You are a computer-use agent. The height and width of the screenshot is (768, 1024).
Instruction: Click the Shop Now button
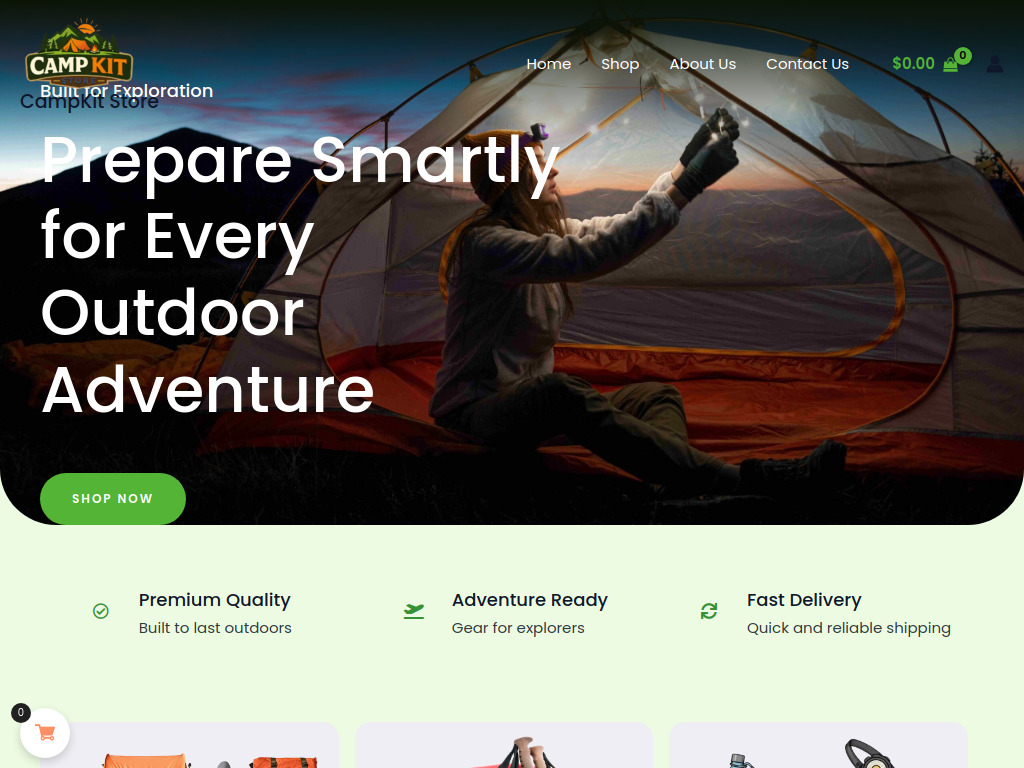tap(113, 498)
